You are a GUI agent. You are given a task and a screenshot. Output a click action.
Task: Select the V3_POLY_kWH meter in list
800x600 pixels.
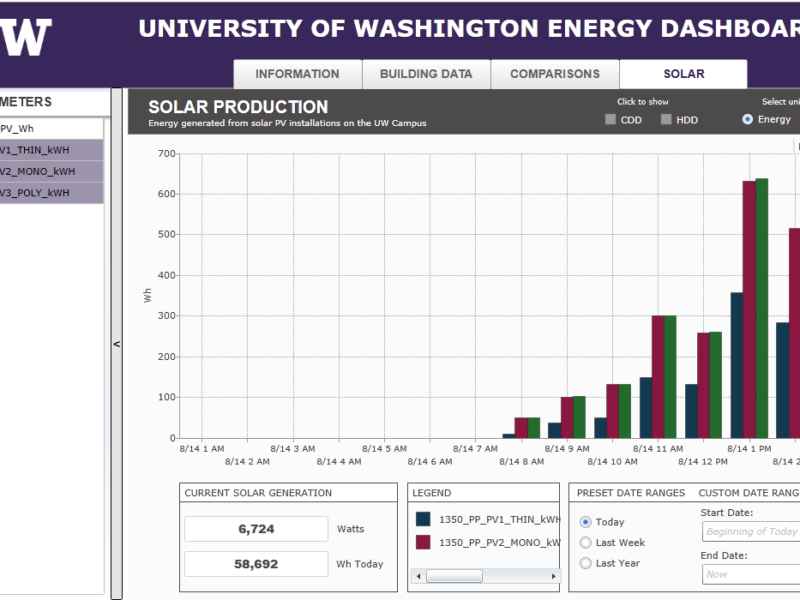(x=50, y=193)
